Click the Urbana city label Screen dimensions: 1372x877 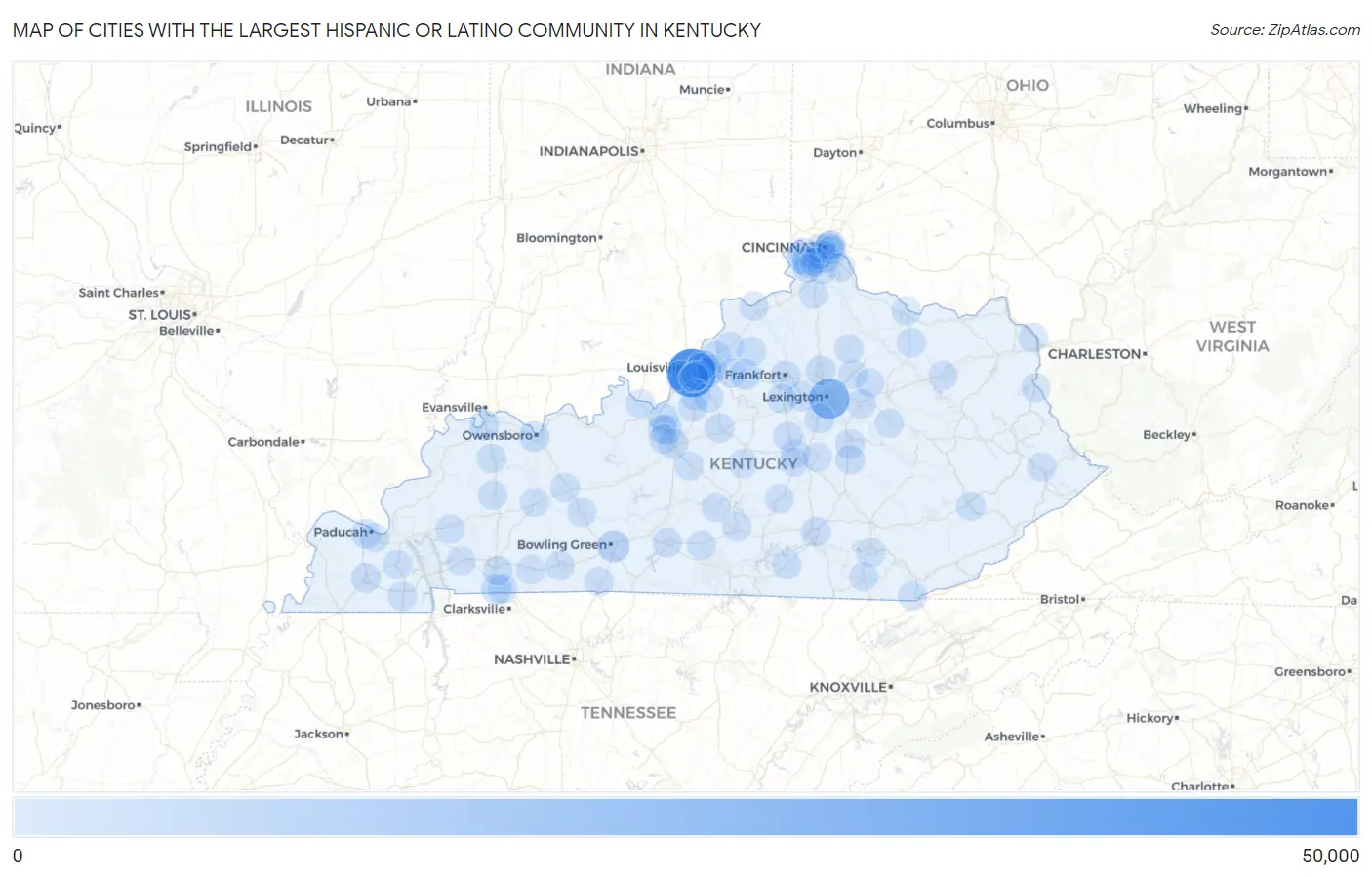point(389,101)
